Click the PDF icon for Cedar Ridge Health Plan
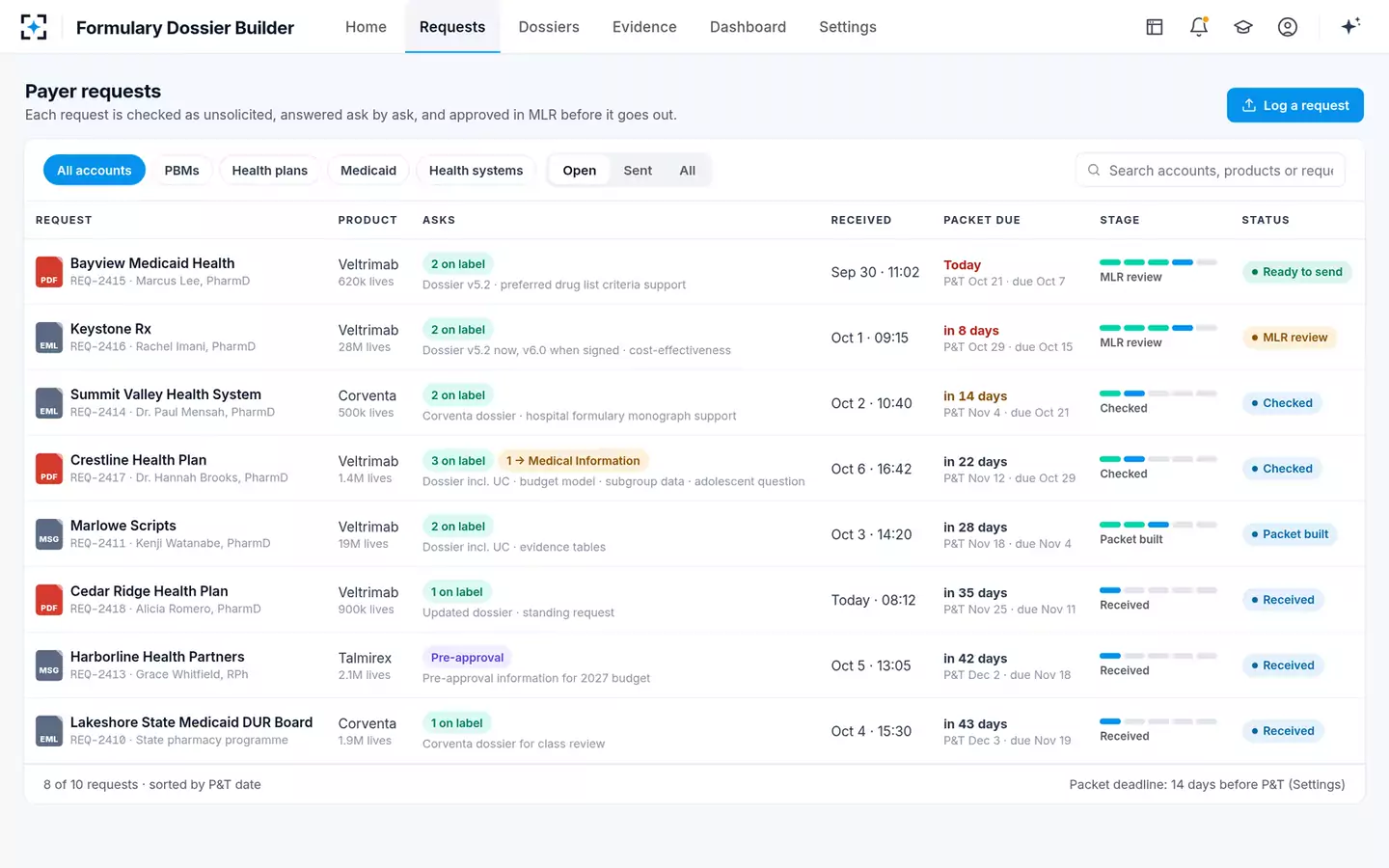The image size is (1389, 868). coord(49,600)
